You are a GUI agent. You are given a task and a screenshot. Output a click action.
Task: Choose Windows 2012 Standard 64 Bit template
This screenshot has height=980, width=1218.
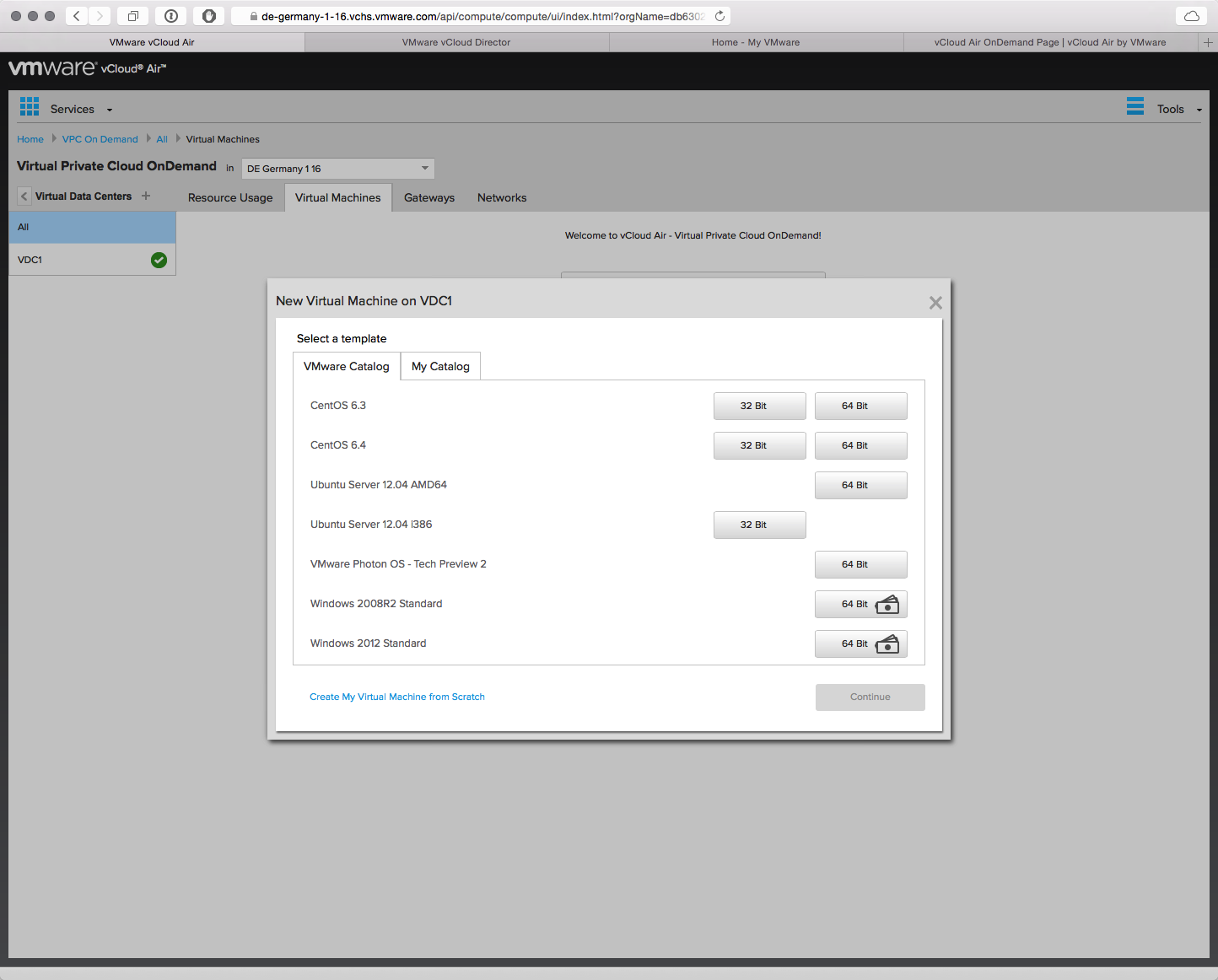click(x=860, y=644)
